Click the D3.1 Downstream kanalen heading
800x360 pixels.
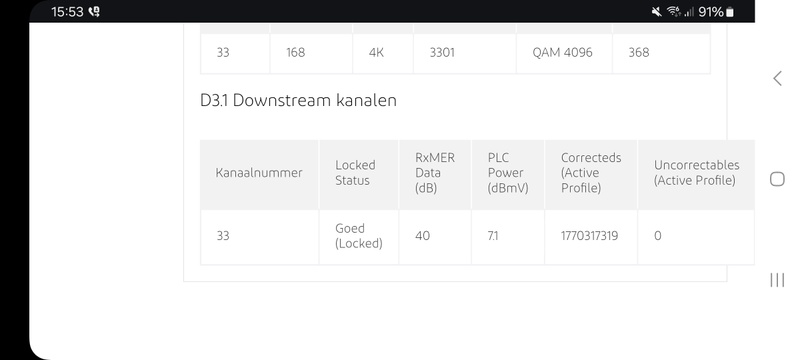click(x=298, y=100)
